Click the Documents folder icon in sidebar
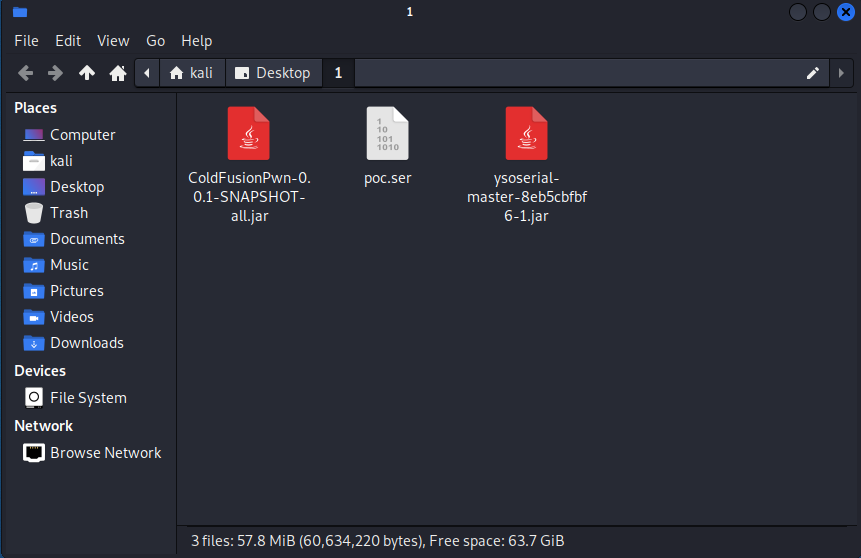This screenshot has height=558, width=861. click(x=33, y=239)
